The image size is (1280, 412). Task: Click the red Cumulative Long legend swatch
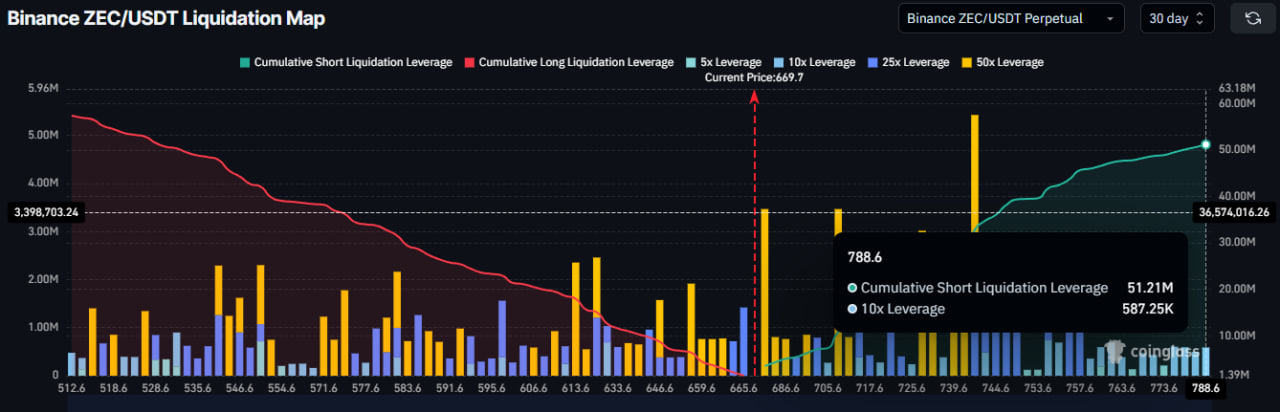[469, 62]
